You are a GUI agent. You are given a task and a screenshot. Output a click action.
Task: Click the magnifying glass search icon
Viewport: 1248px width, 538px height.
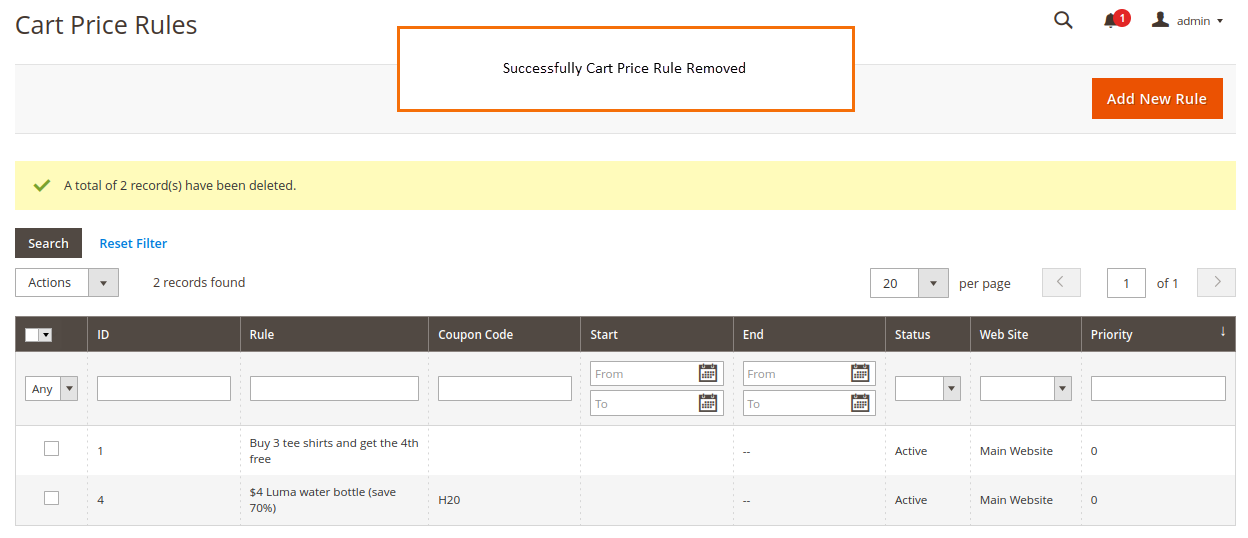coord(1063,20)
